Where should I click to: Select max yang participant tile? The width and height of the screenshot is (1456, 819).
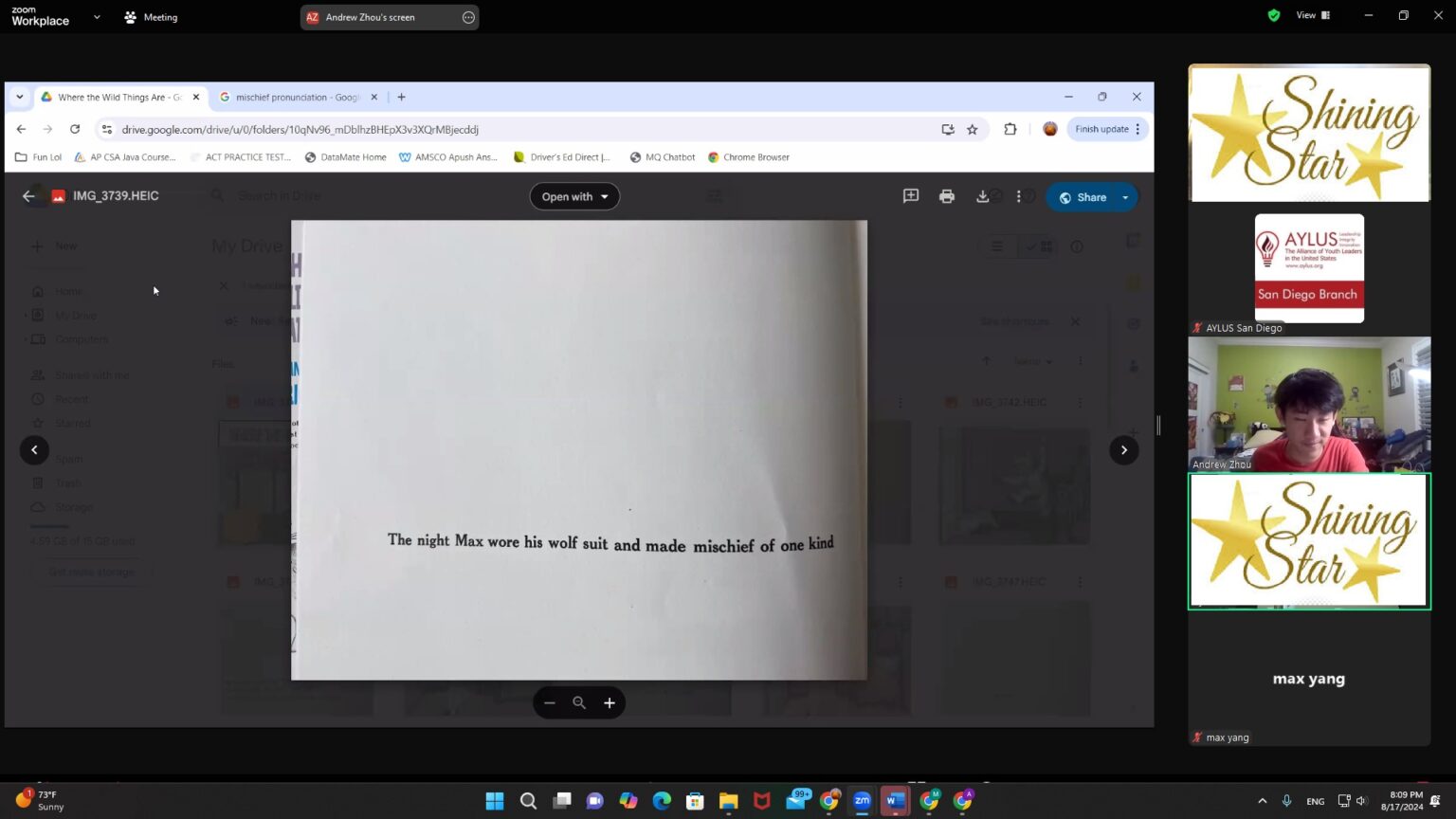point(1309,679)
